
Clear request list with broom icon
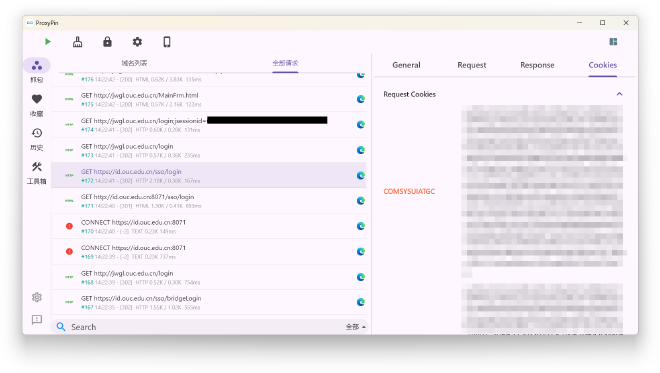point(77,42)
